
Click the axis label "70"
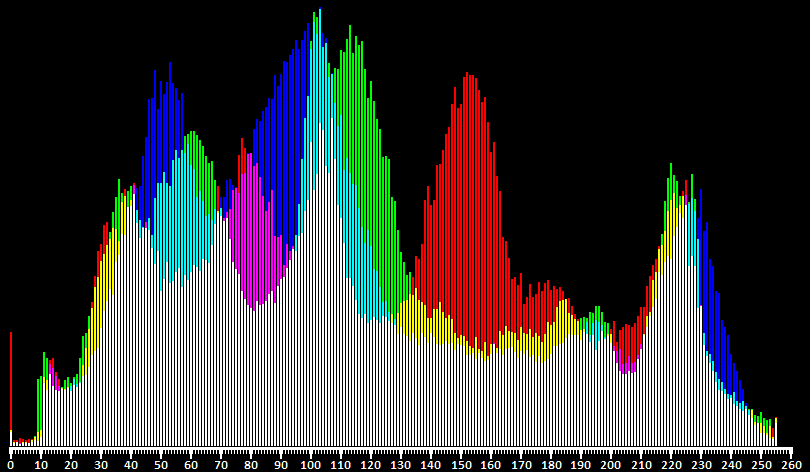point(221,464)
